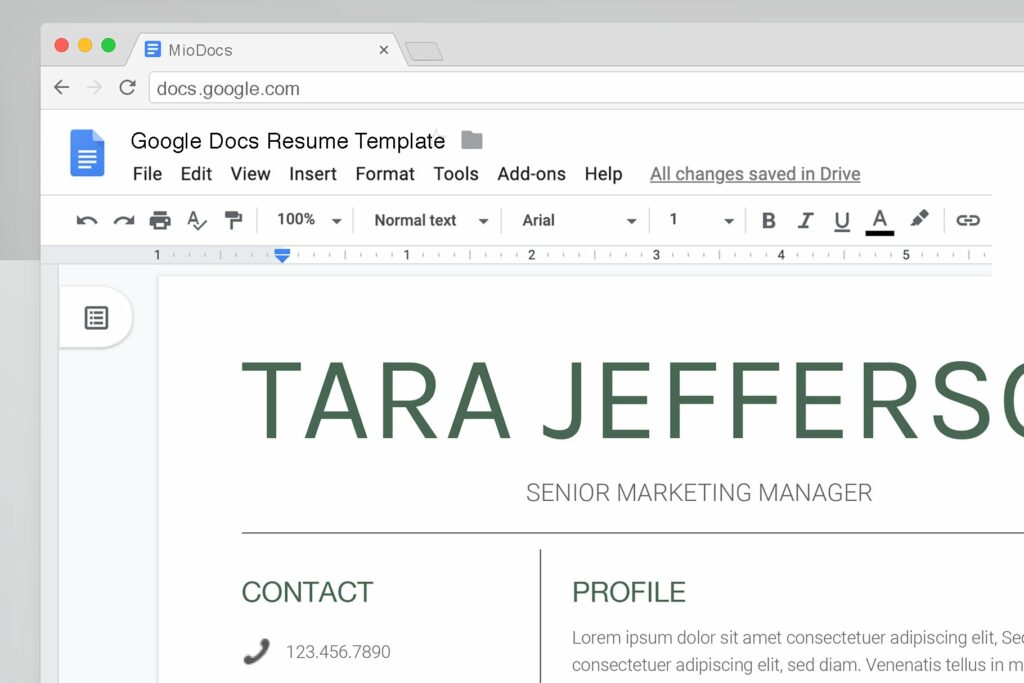Select the Paint format tool
Screen dimensions: 1024x683
click(x=234, y=220)
